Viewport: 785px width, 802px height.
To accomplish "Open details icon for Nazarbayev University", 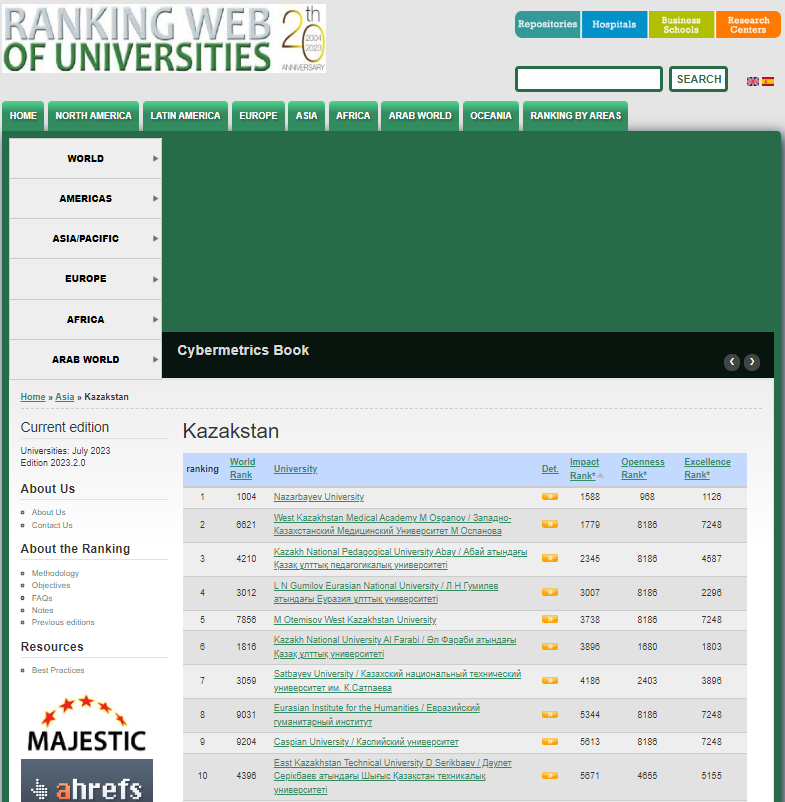I will click(549, 497).
